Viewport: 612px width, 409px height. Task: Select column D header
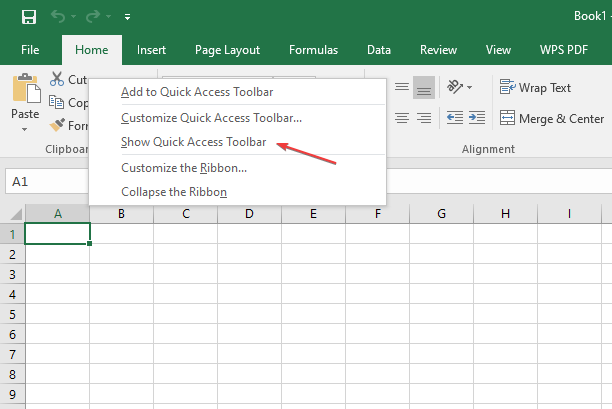click(249, 214)
